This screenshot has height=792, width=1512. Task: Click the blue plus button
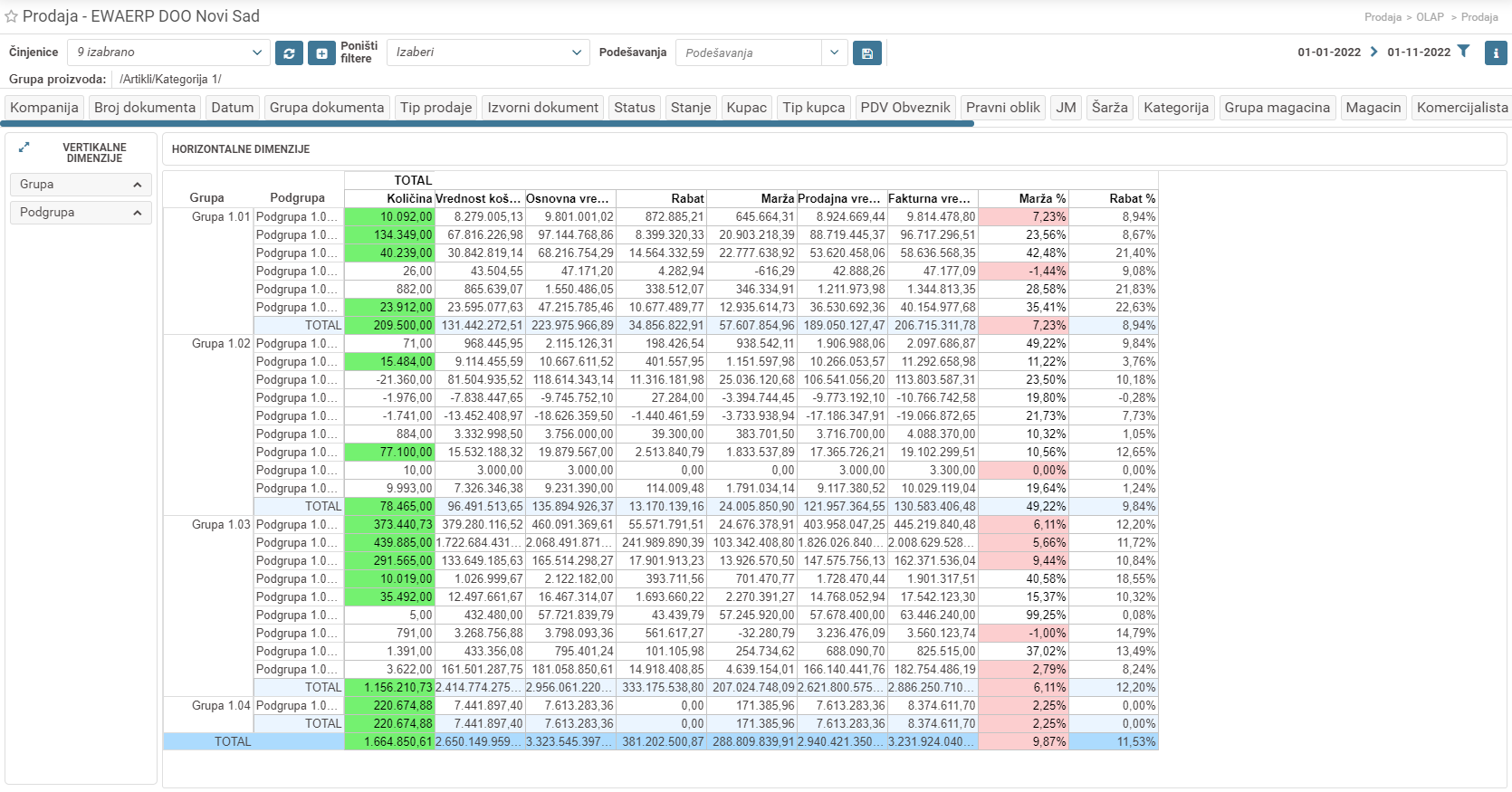coord(321,53)
